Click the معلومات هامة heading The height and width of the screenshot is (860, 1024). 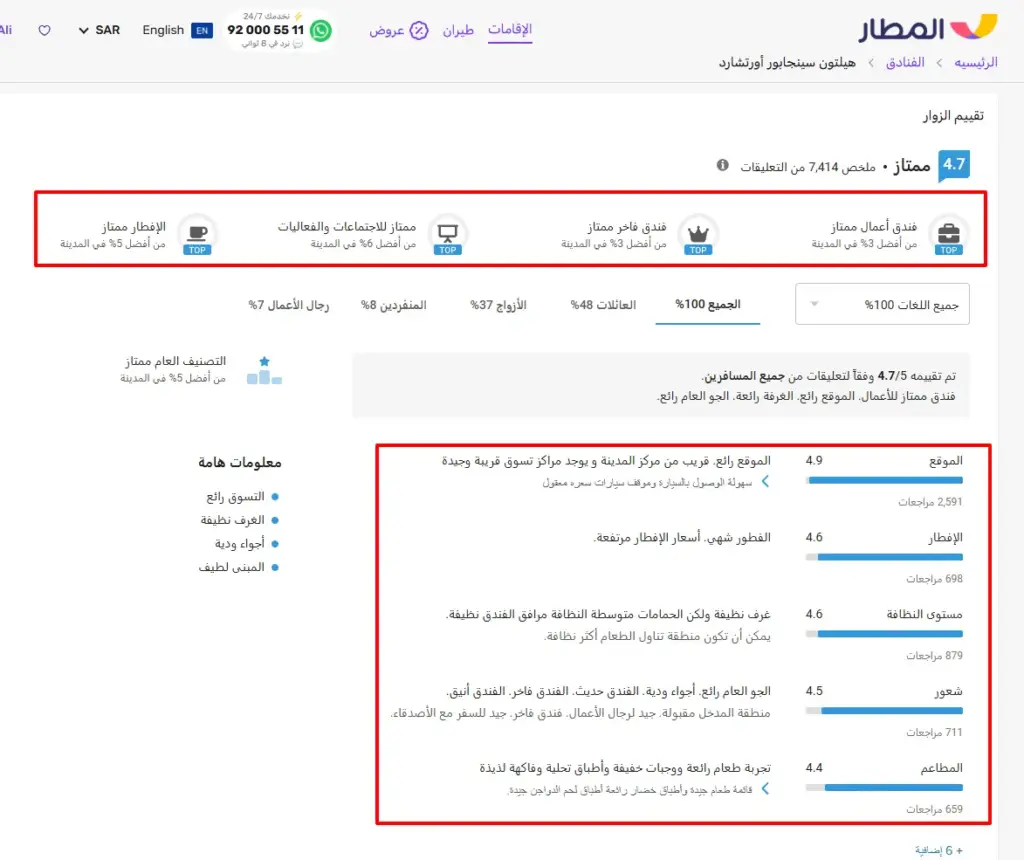click(240, 462)
